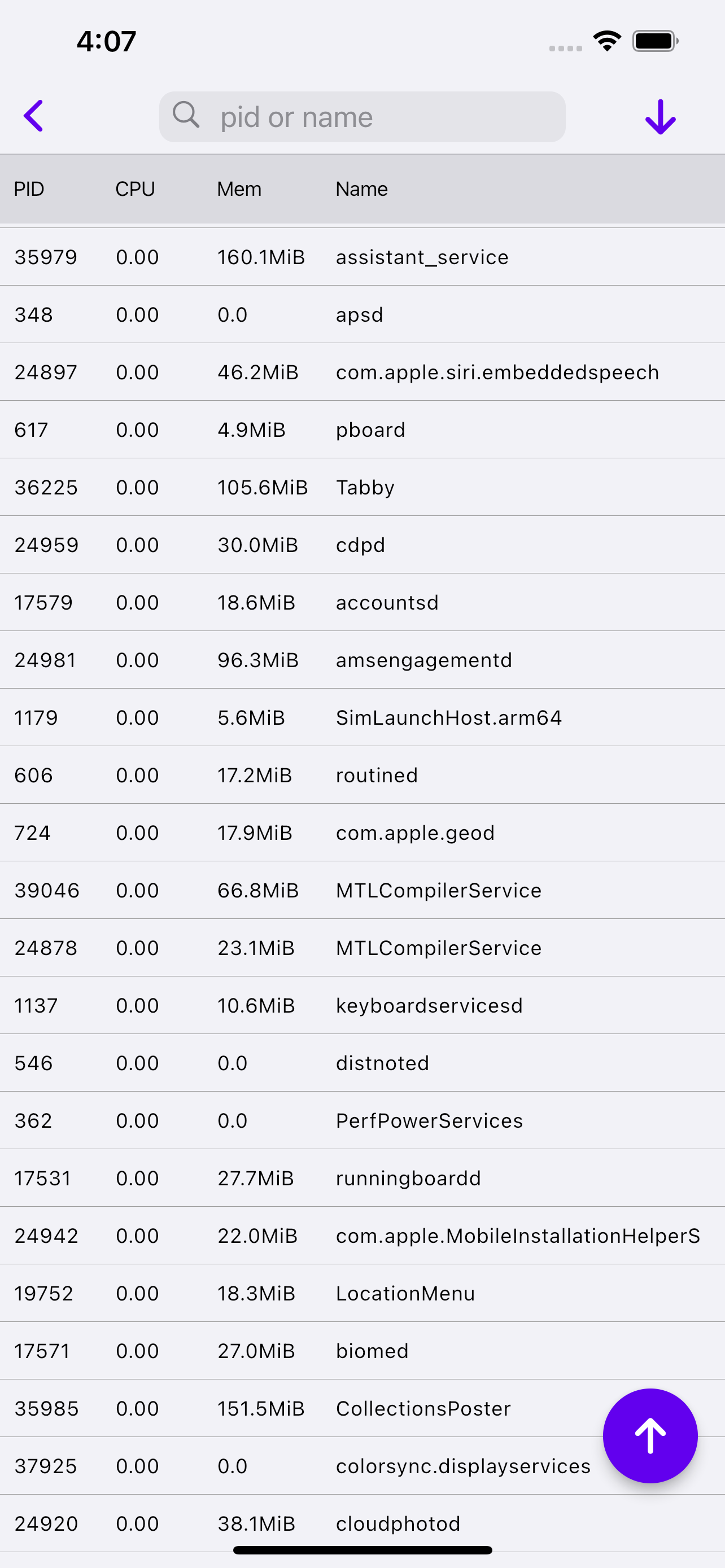
Task: Sort by the Mem column header
Action: click(x=239, y=189)
